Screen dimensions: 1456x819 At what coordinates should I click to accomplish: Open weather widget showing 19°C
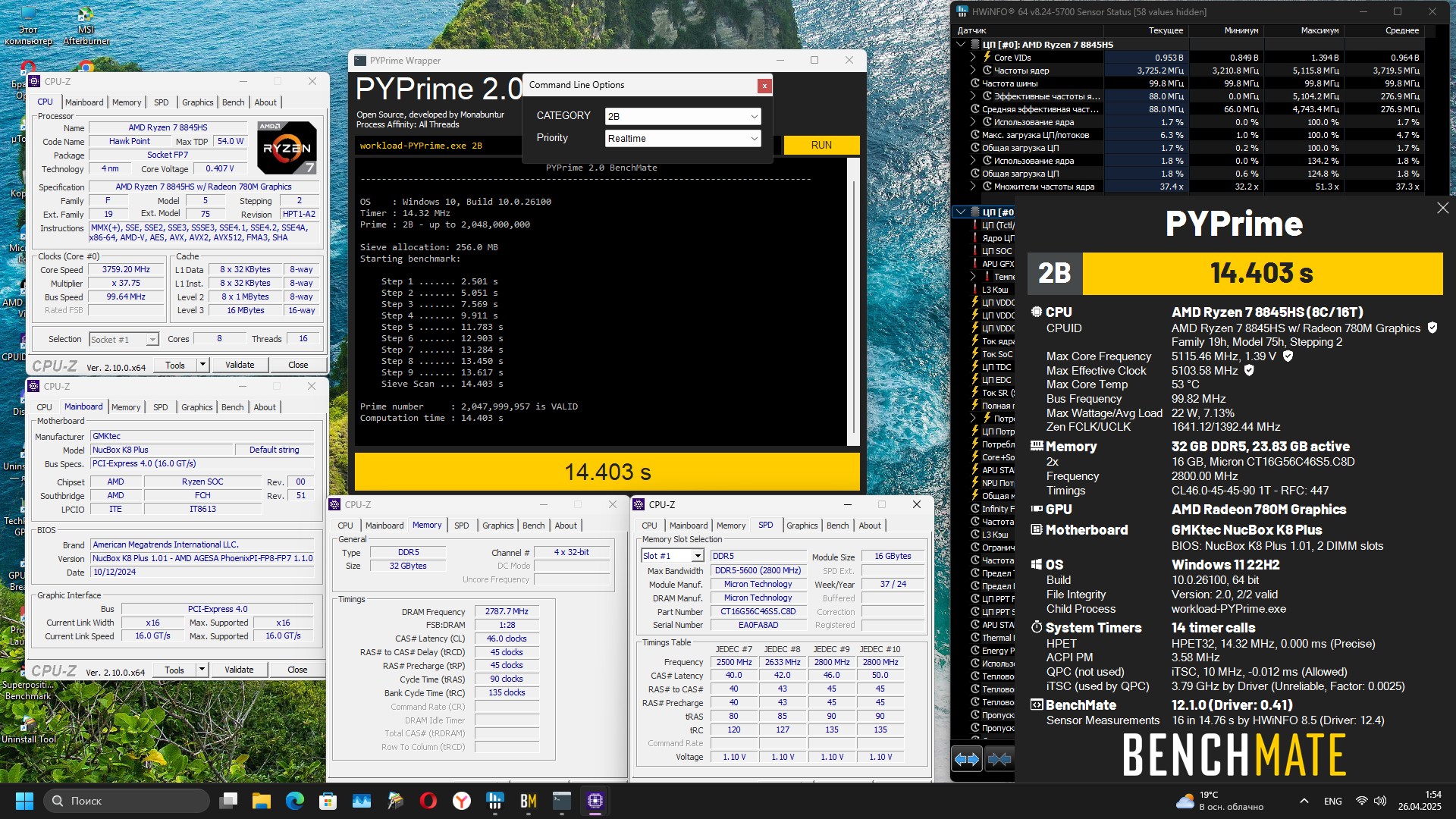point(1219,801)
